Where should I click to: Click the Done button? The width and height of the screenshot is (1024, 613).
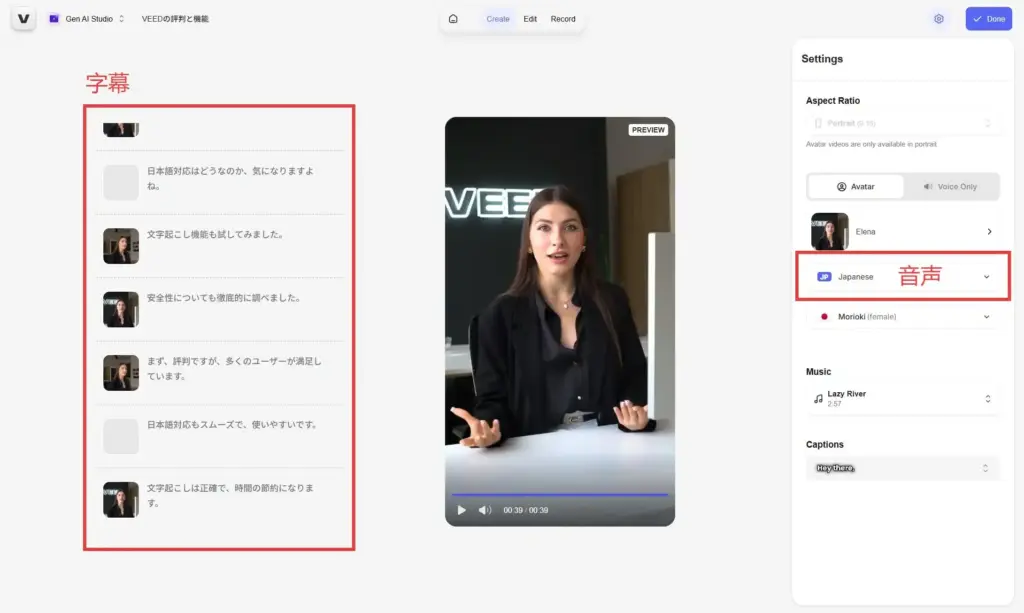989,19
